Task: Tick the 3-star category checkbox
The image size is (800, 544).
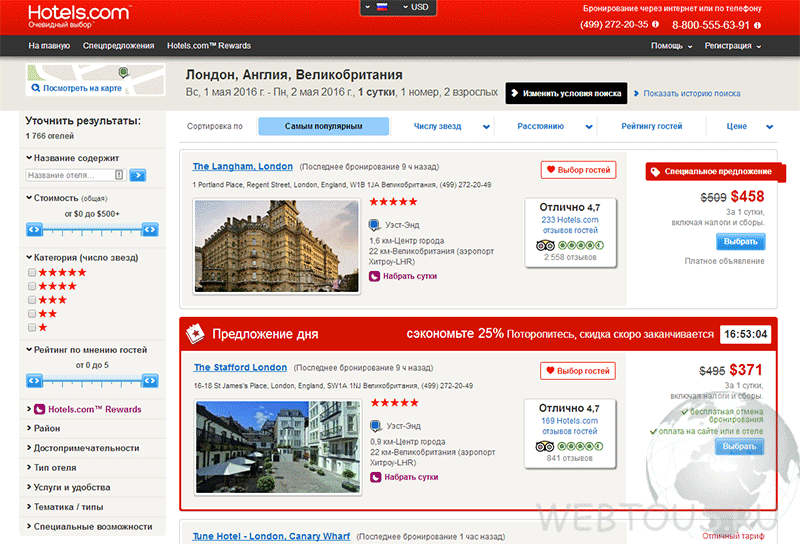Action: (32, 300)
